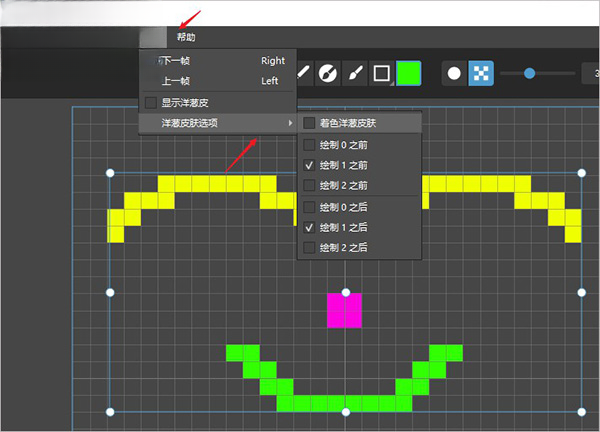Click the Left shortcut label
Viewport: 600px width, 432px height.
point(269,81)
